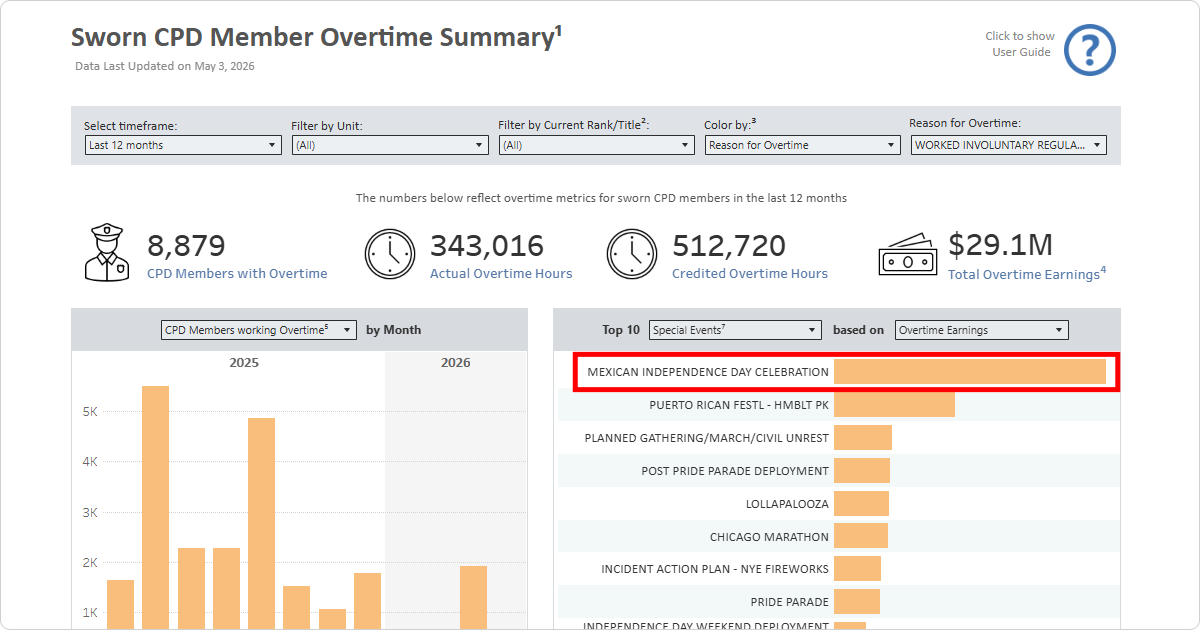The width and height of the screenshot is (1200, 630).
Task: Click the 2026 year header
Action: click(456, 363)
